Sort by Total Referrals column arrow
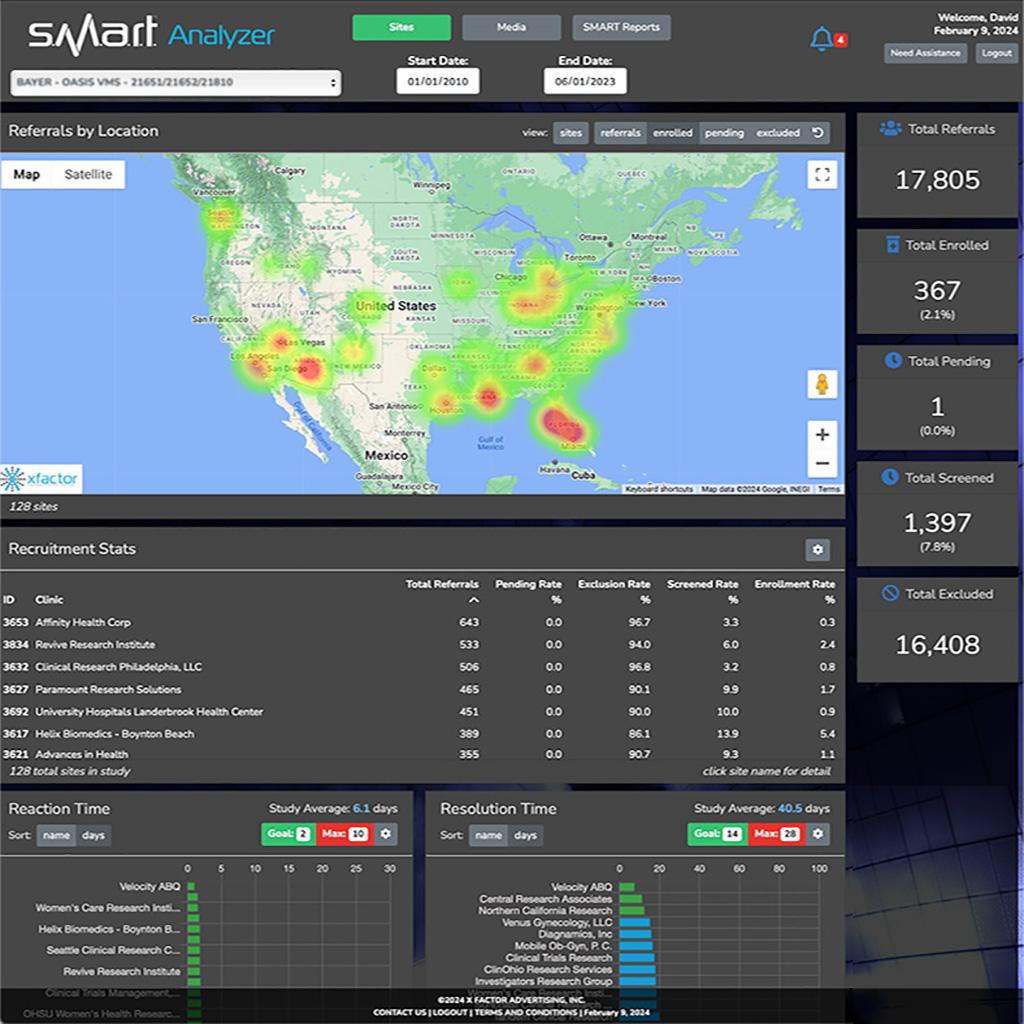Viewport: 1024px width, 1024px height. (x=473, y=600)
